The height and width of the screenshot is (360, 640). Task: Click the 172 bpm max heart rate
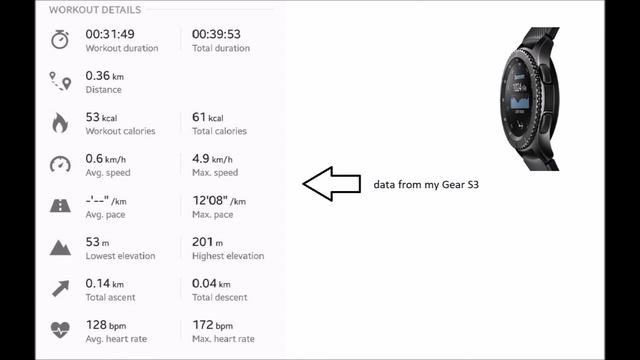click(x=213, y=325)
